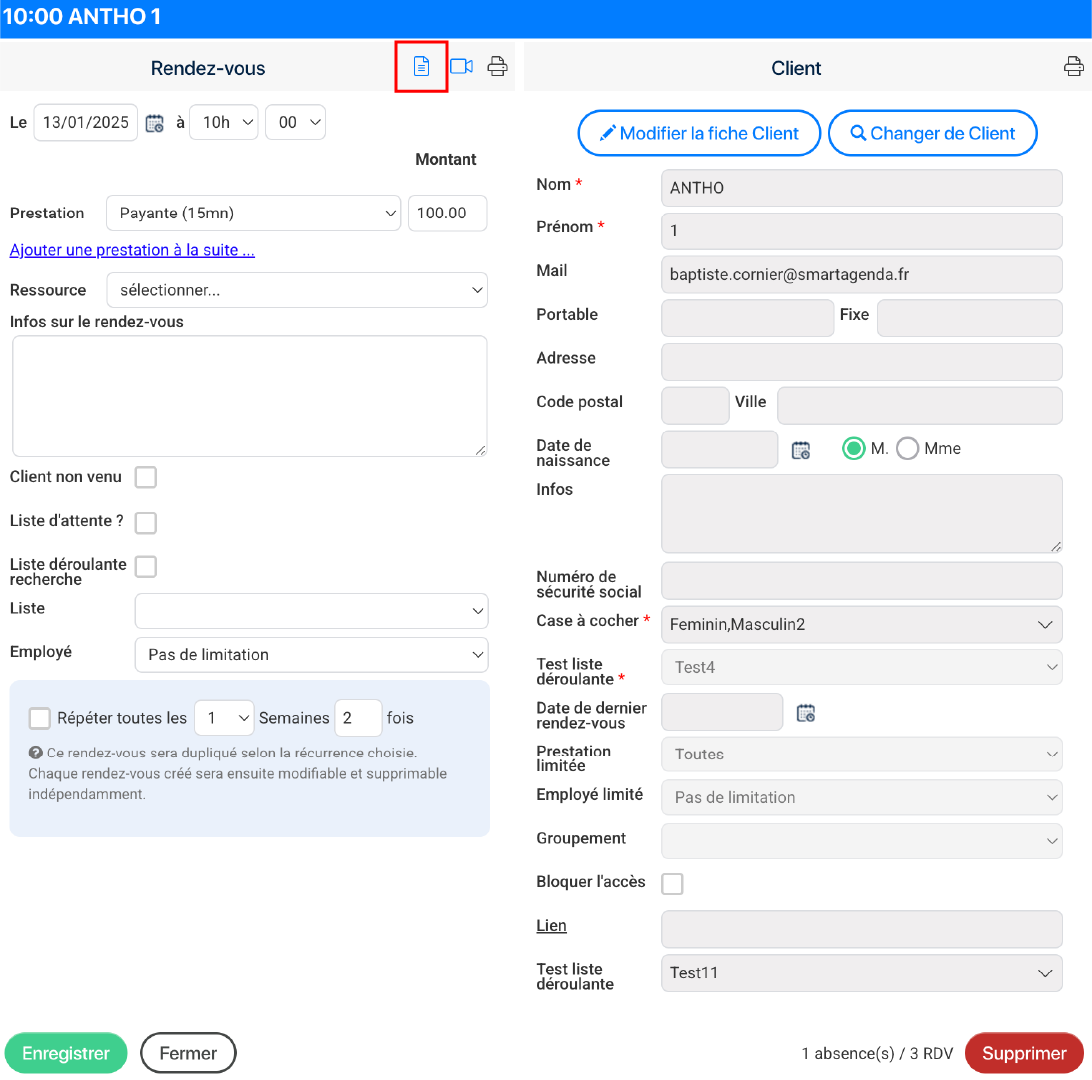The width and height of the screenshot is (1092, 1080).
Task: Open calendar icon for Date de dernier rendez-vous
Action: pos(806,713)
